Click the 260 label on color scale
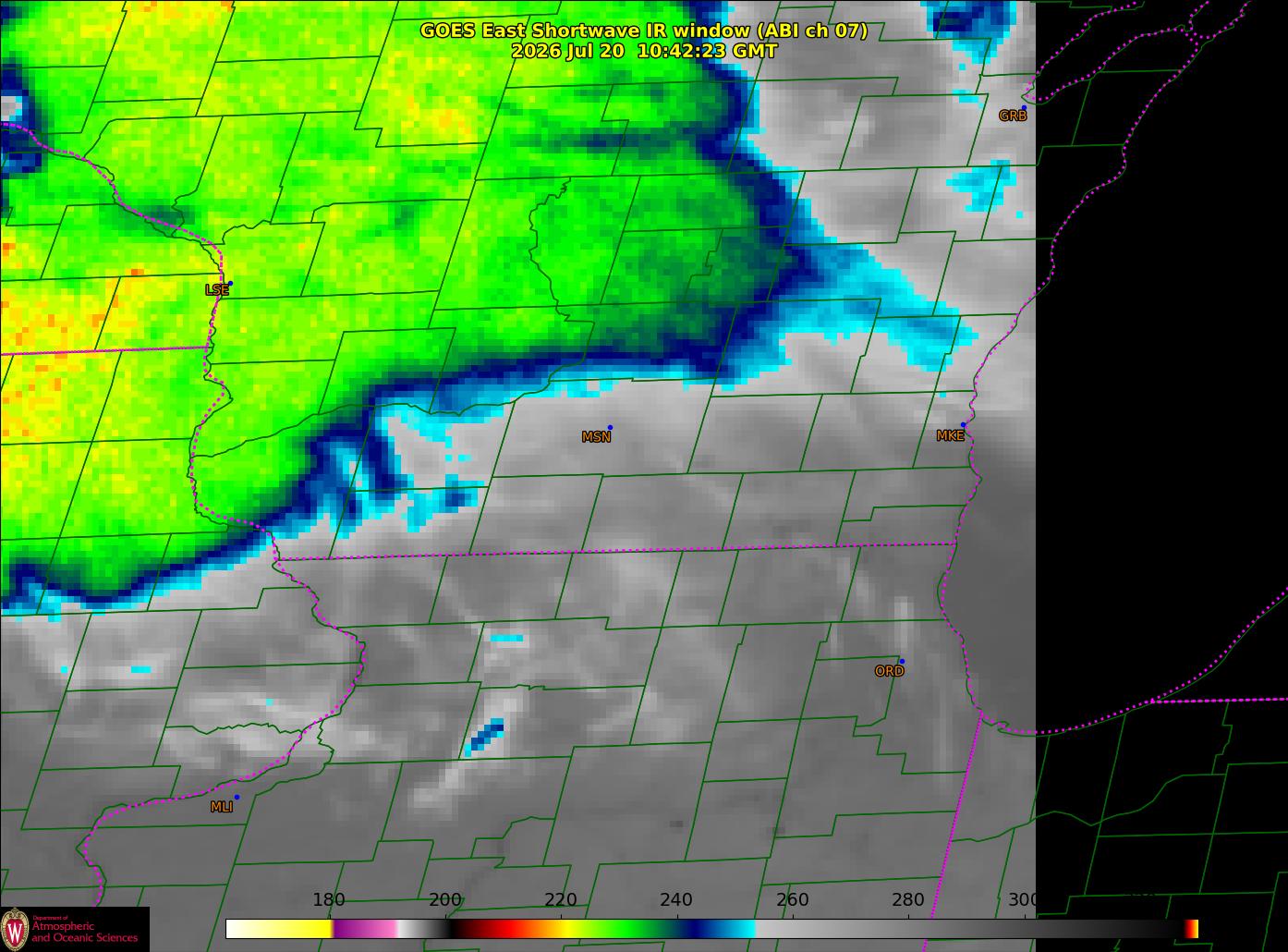 tap(793, 900)
